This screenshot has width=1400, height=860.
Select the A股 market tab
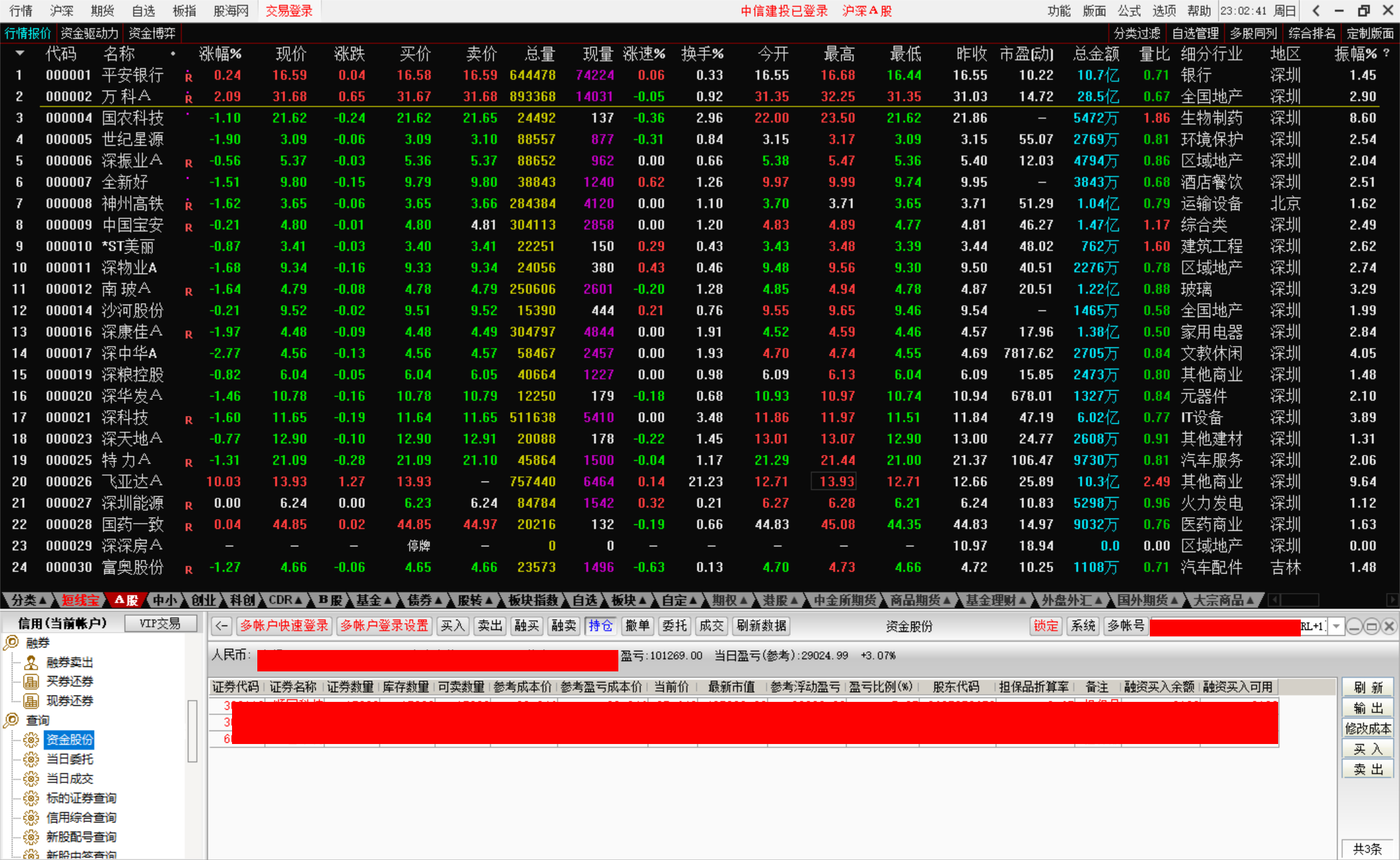126,601
